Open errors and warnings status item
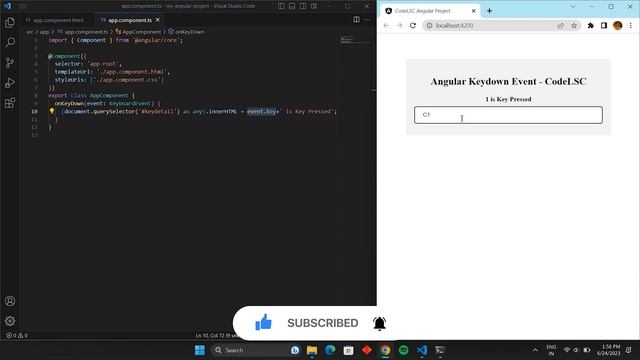Screen dimensions: 640x360 17,336
